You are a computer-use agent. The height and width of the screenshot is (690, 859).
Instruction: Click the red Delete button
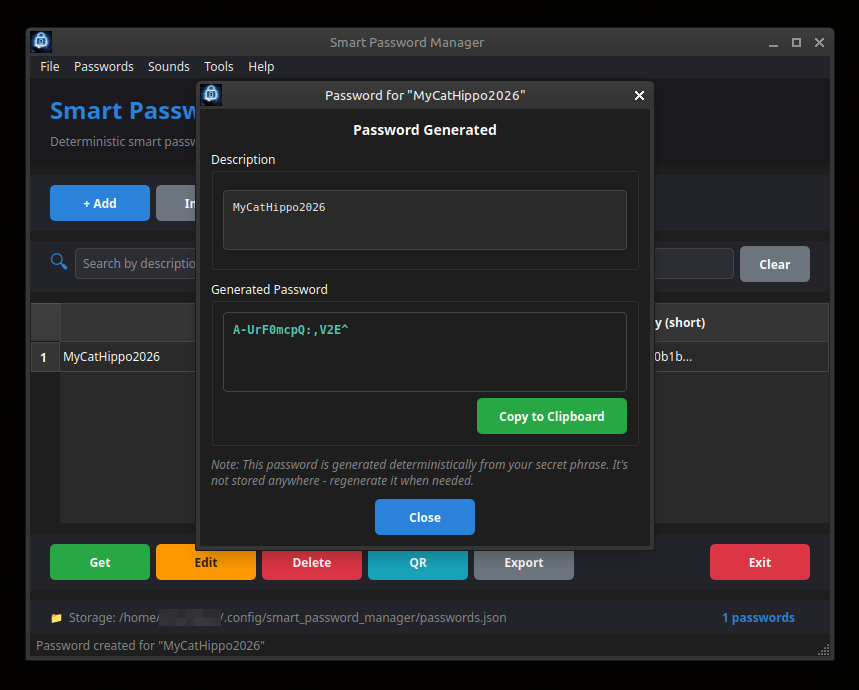click(x=312, y=565)
